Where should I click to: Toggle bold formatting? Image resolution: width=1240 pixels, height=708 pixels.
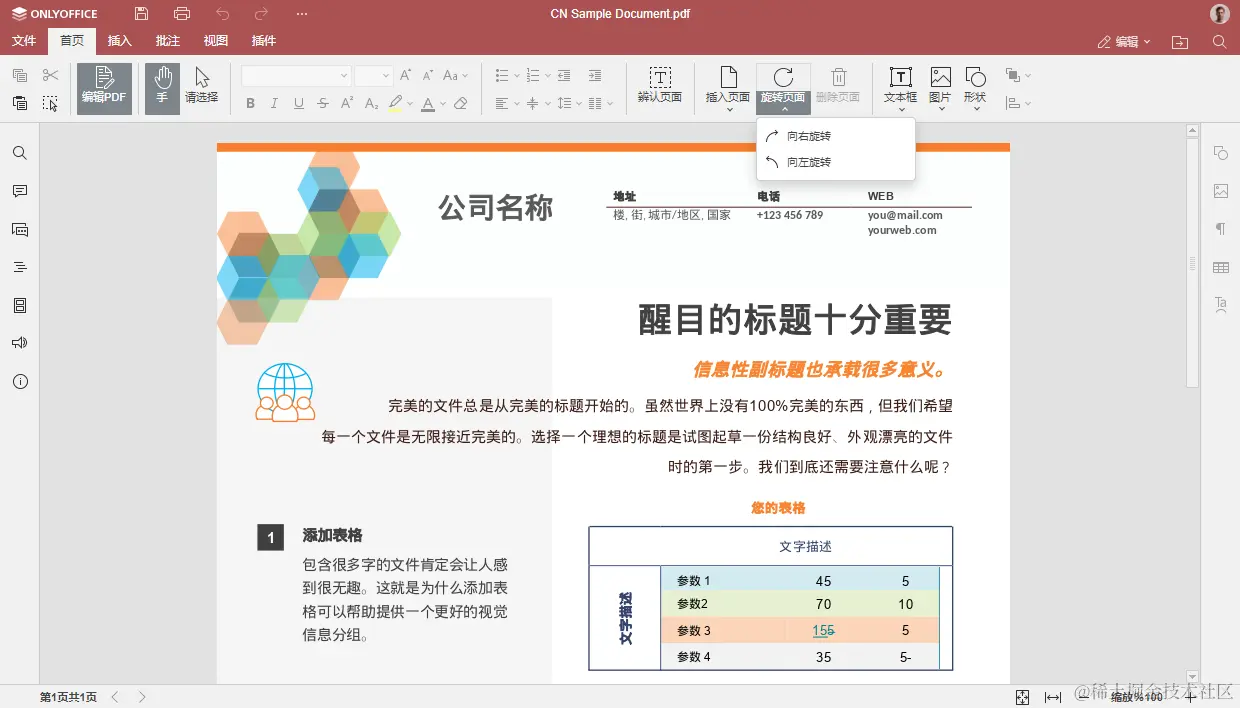point(251,103)
